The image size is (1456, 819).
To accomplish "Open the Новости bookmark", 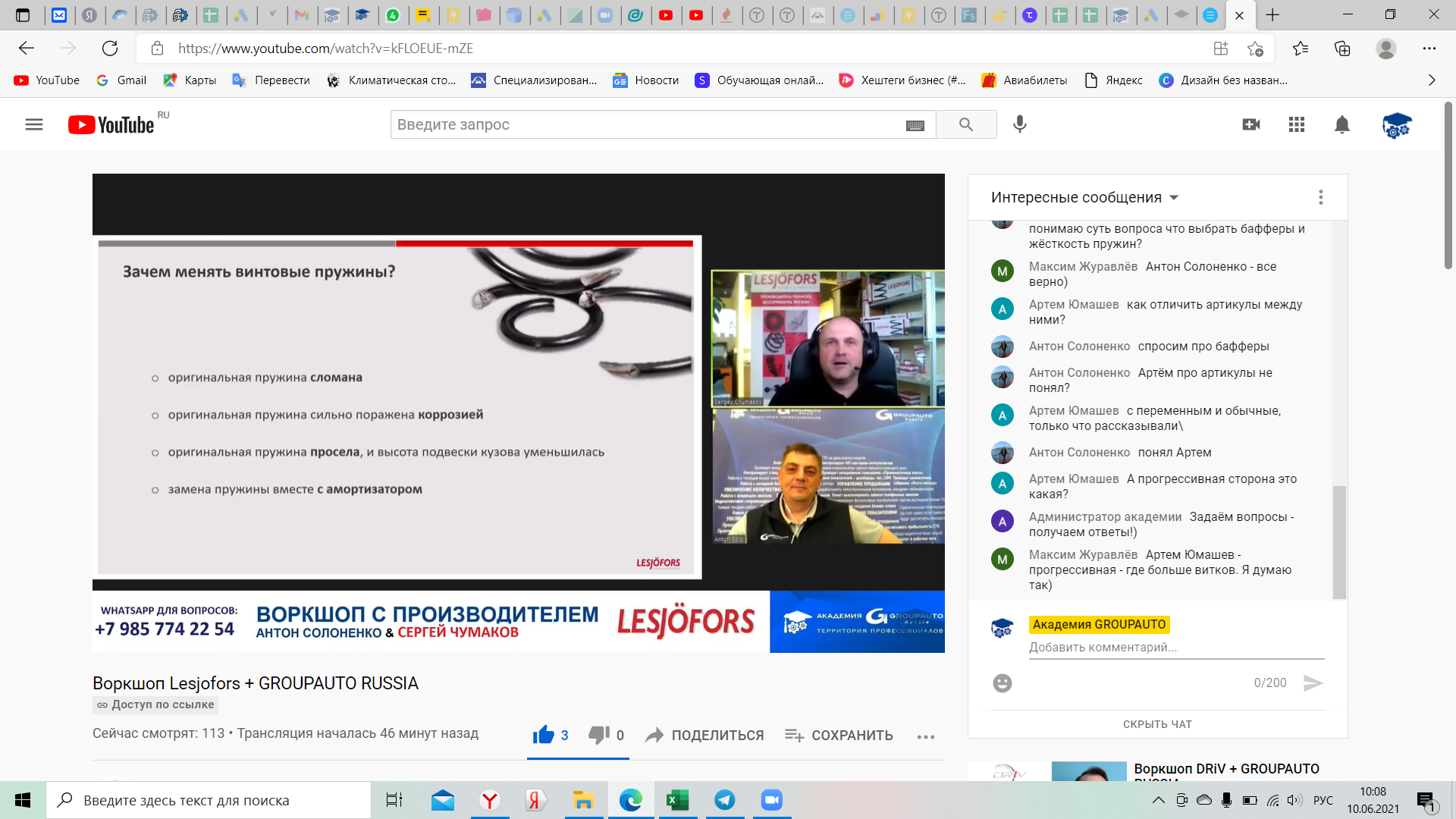I will pos(646,80).
